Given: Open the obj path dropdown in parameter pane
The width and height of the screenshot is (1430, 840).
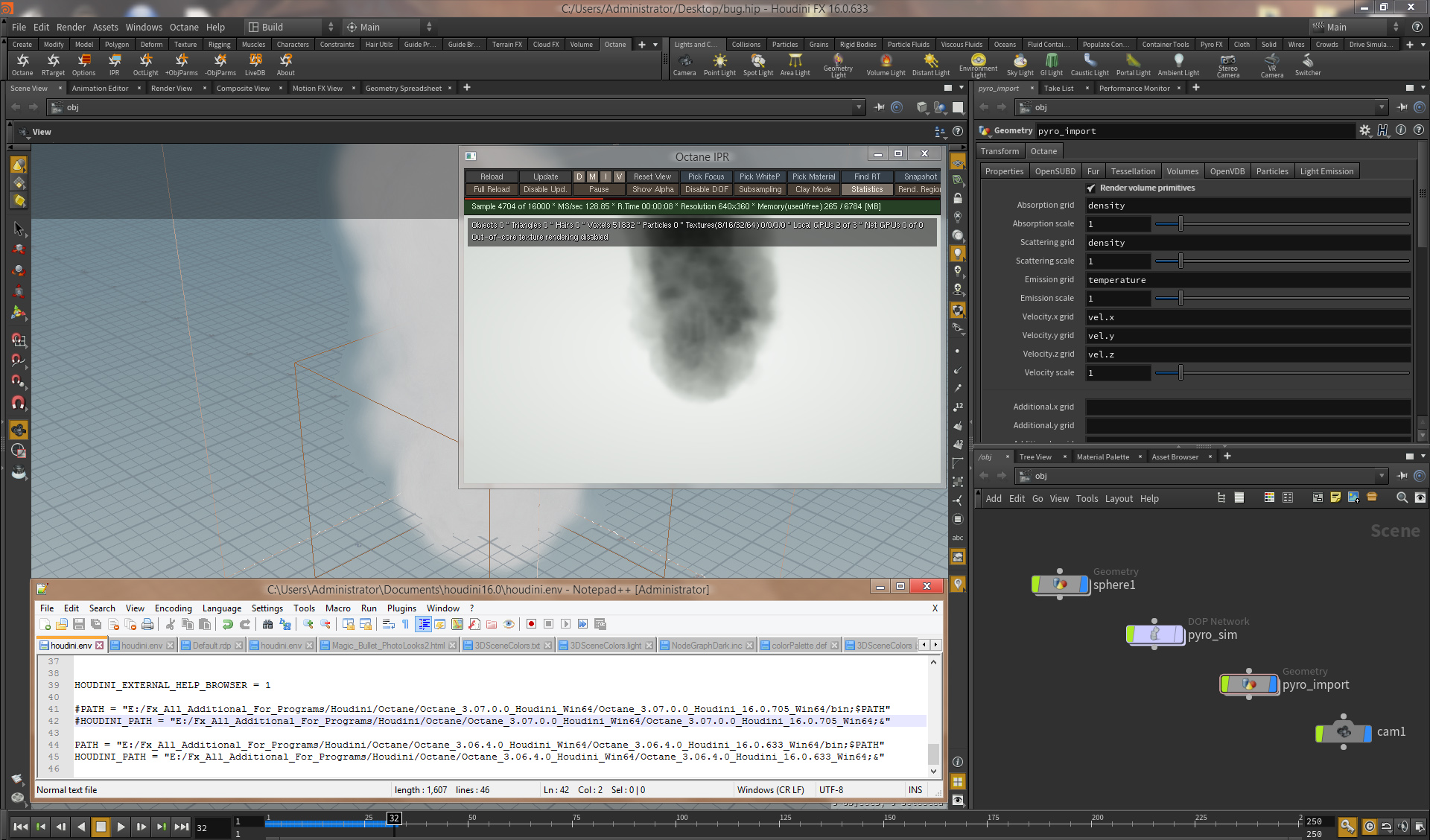Looking at the screenshot, I should pyautogui.click(x=1381, y=107).
